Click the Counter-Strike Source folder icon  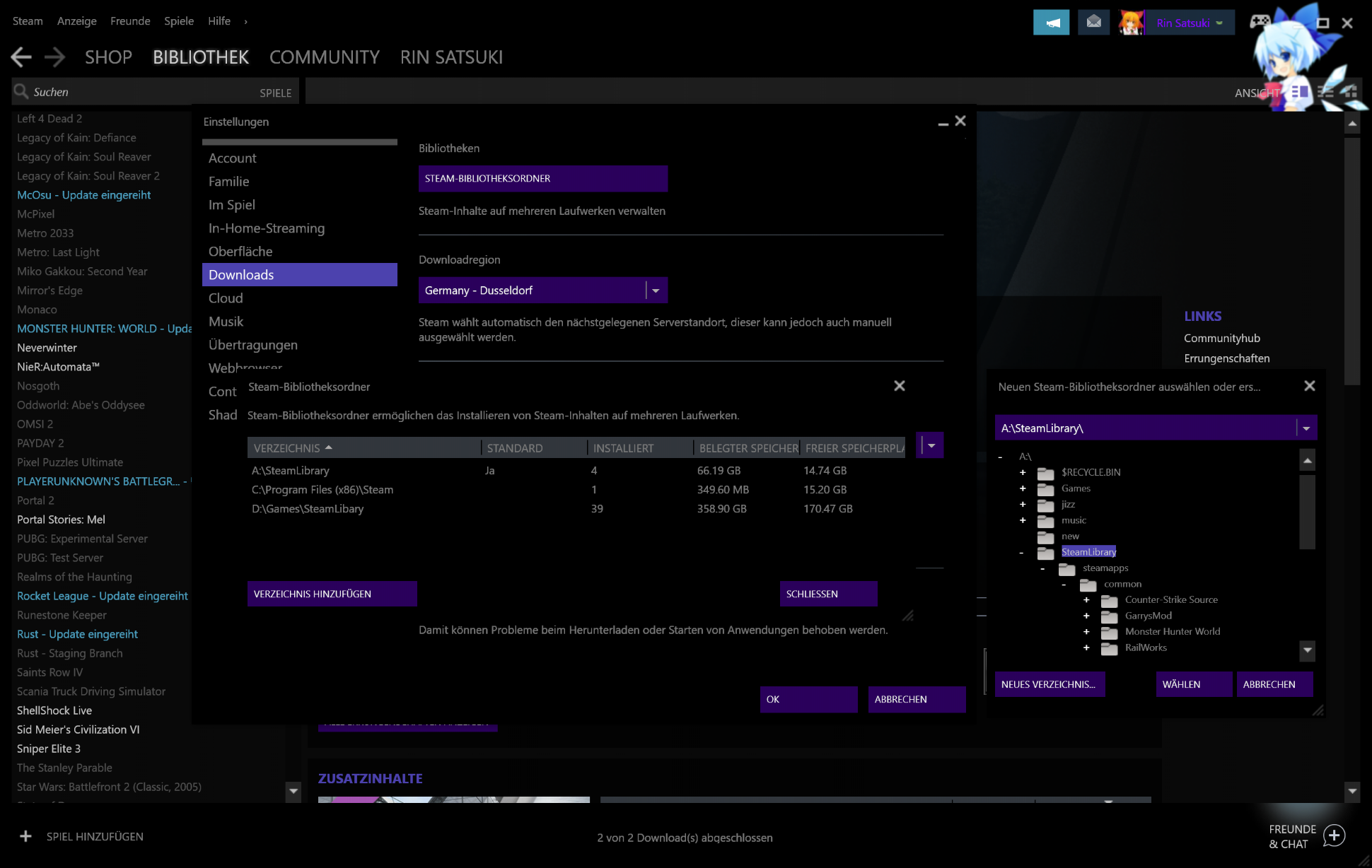click(x=1110, y=601)
